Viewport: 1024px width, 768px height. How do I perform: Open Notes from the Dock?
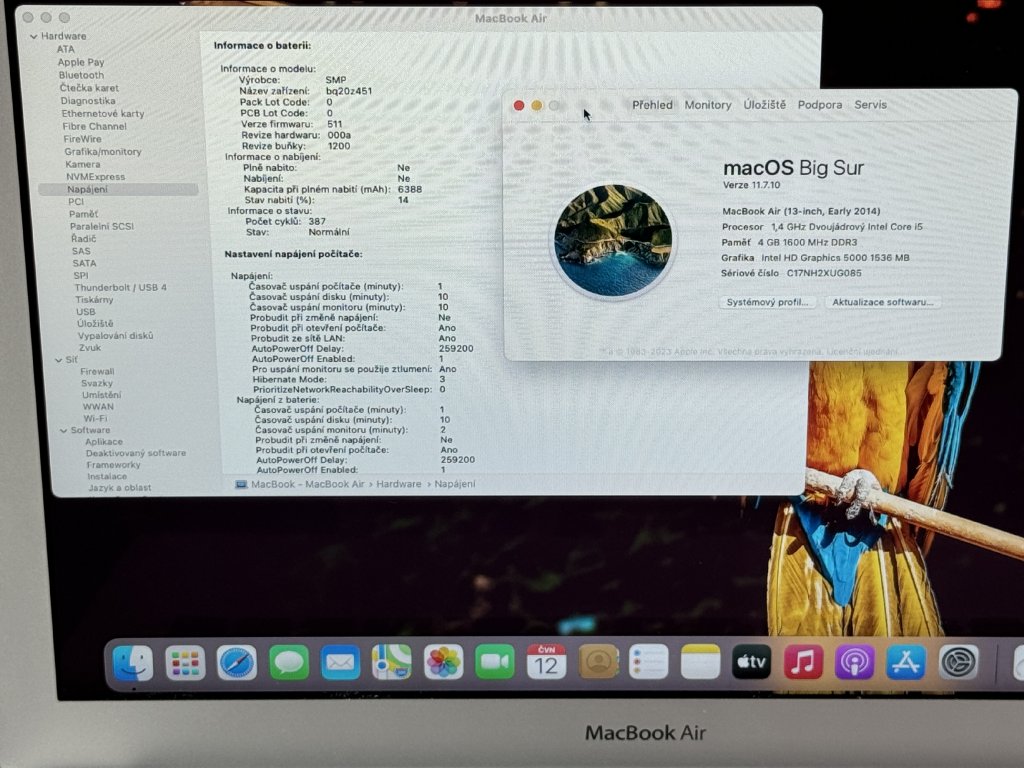(700, 662)
